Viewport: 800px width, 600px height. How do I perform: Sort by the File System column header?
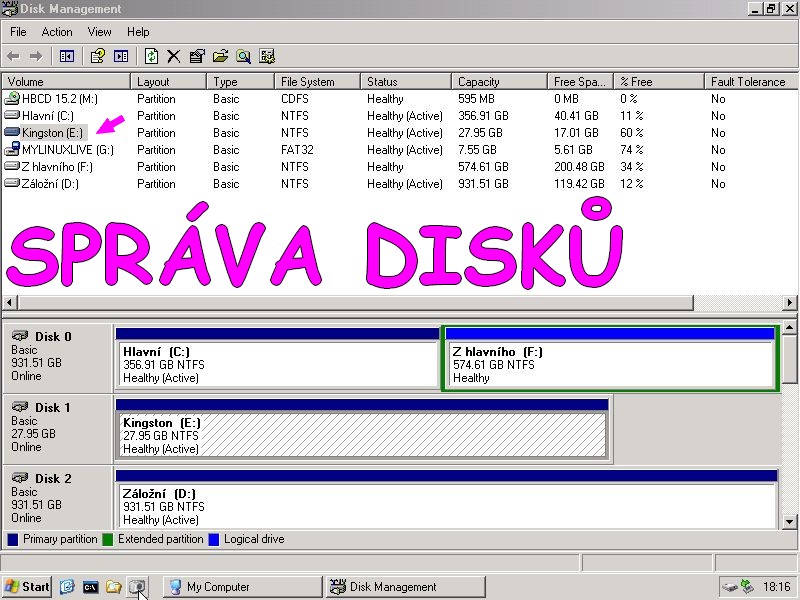(317, 82)
